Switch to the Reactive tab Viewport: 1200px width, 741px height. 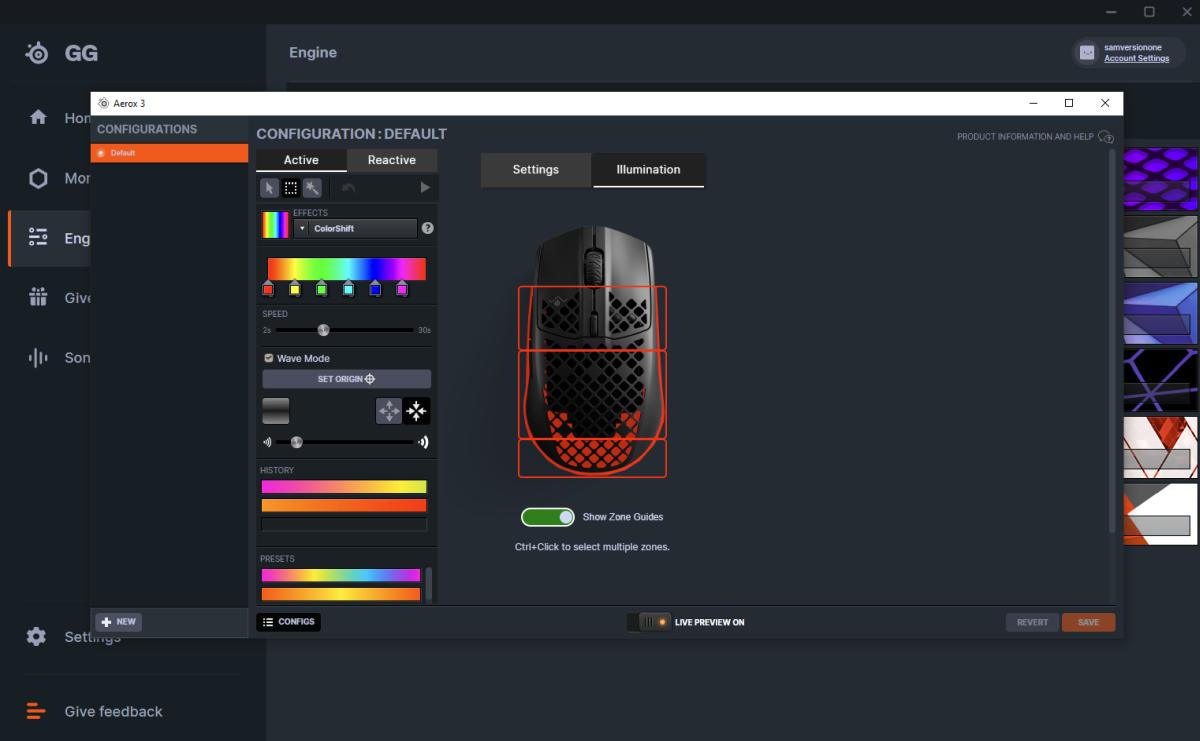click(x=391, y=160)
